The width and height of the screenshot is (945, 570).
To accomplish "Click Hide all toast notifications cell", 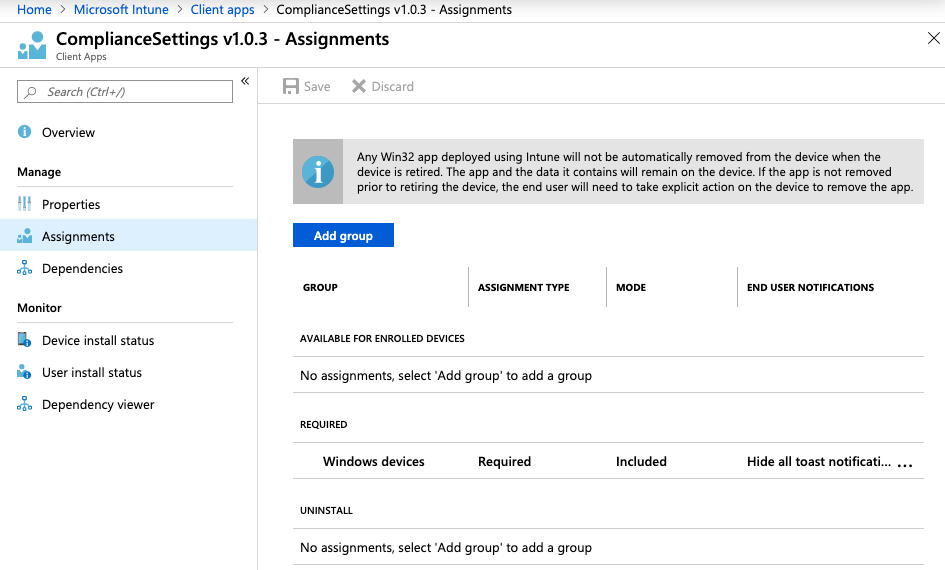I will (819, 462).
